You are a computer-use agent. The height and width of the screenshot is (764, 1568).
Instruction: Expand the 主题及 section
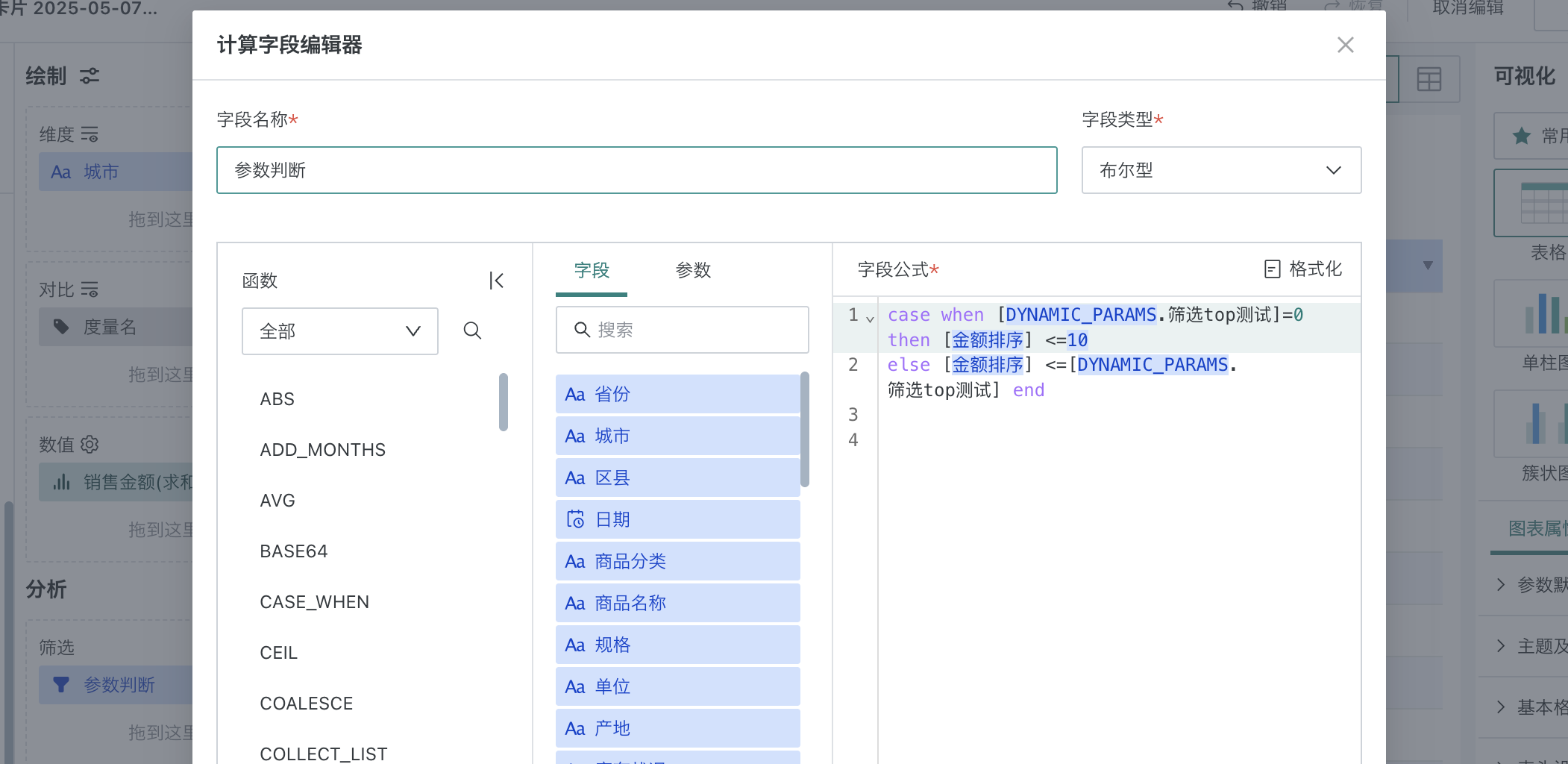pyautogui.click(x=1533, y=646)
